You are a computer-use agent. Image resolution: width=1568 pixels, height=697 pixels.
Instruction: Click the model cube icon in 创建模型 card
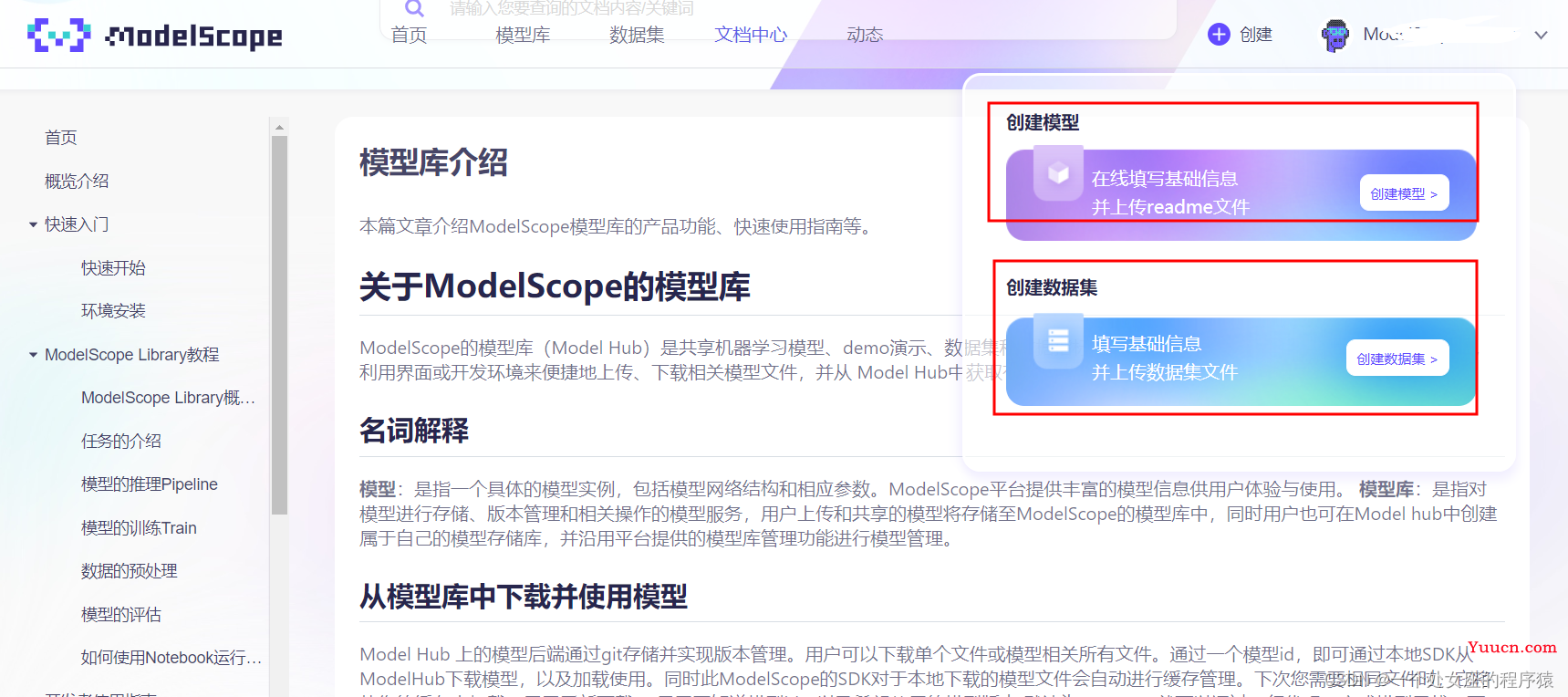pos(1058,172)
